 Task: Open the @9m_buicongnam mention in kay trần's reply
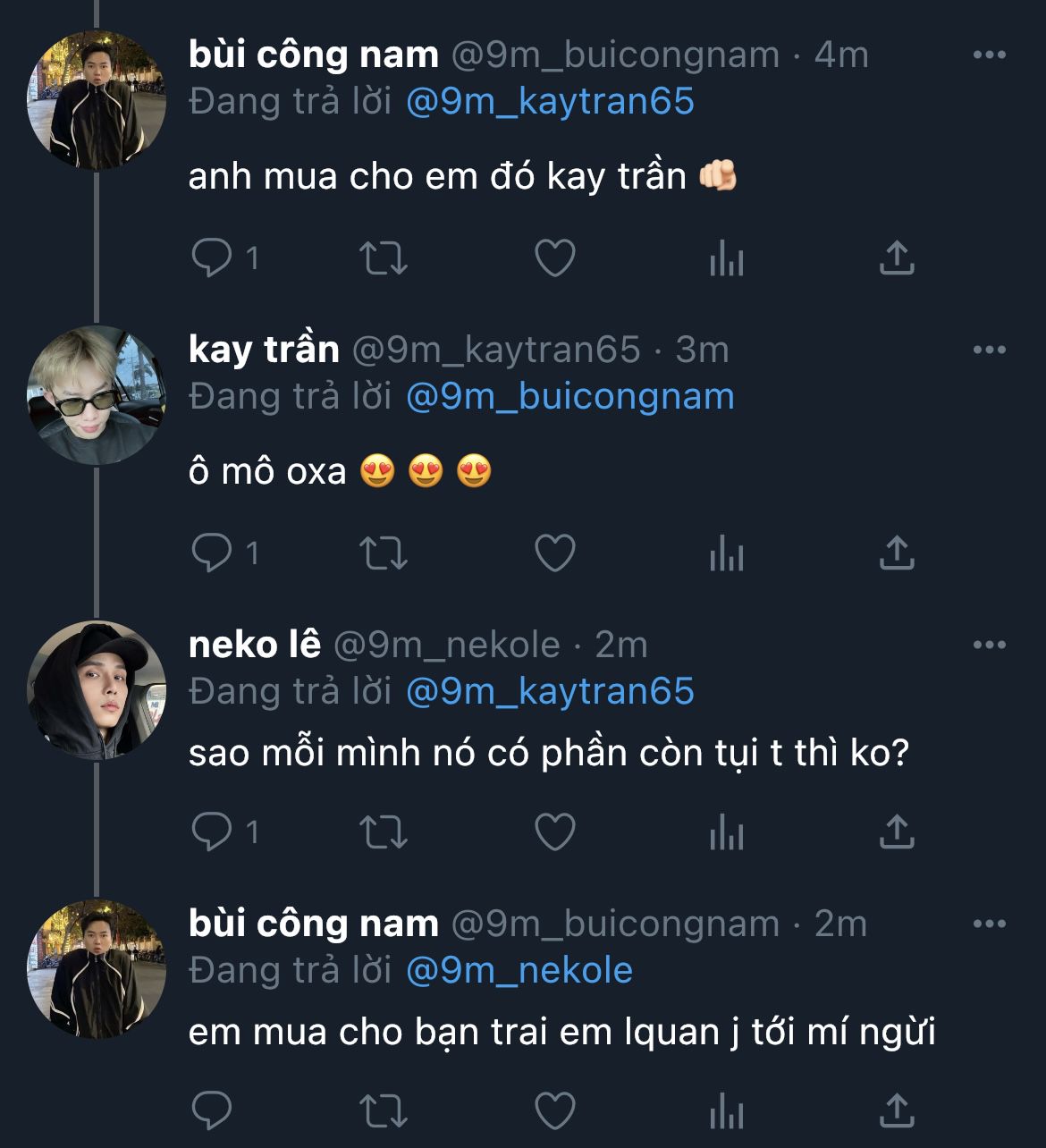tap(569, 396)
